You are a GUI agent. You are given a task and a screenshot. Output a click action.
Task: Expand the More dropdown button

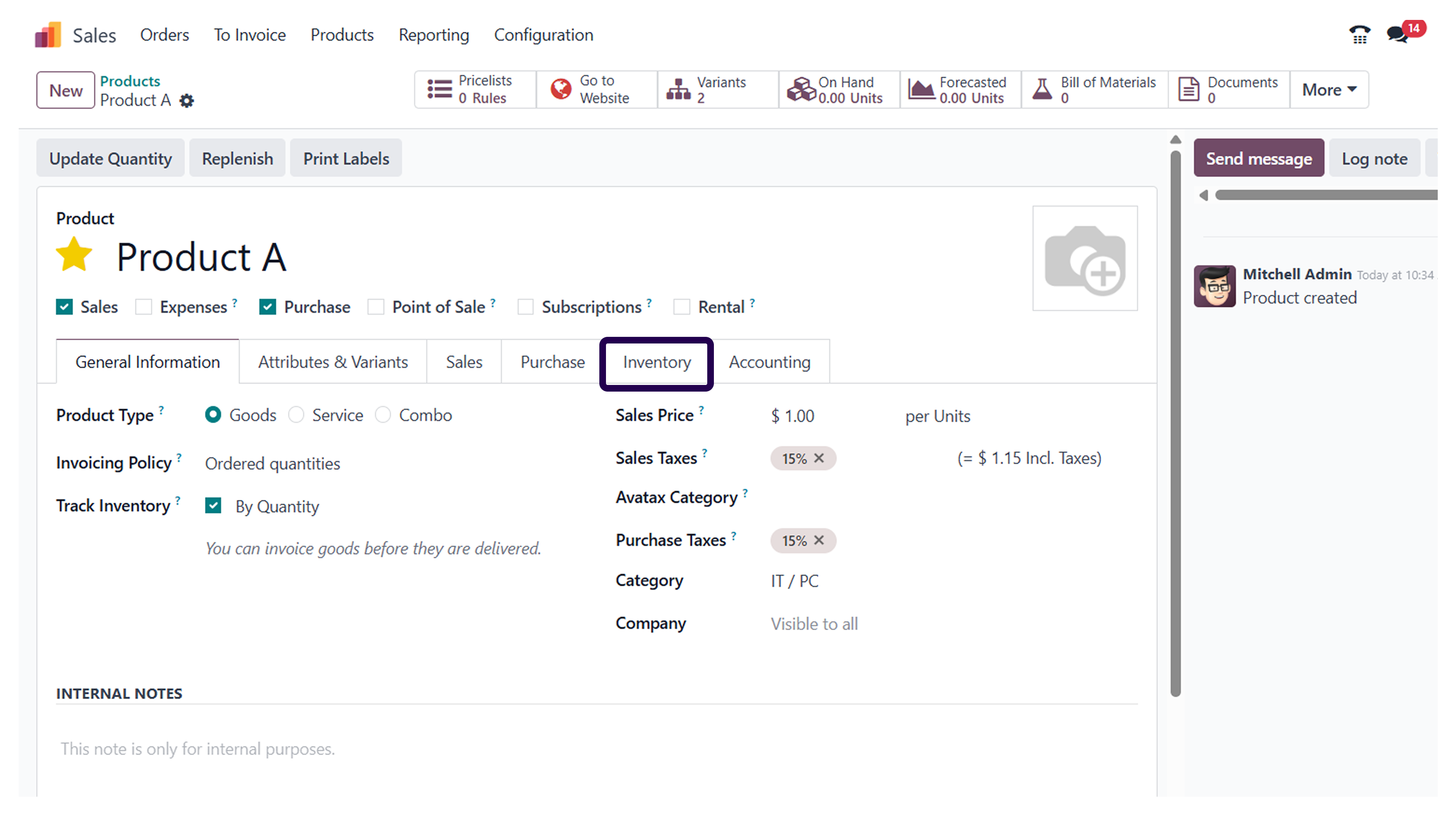[1329, 90]
